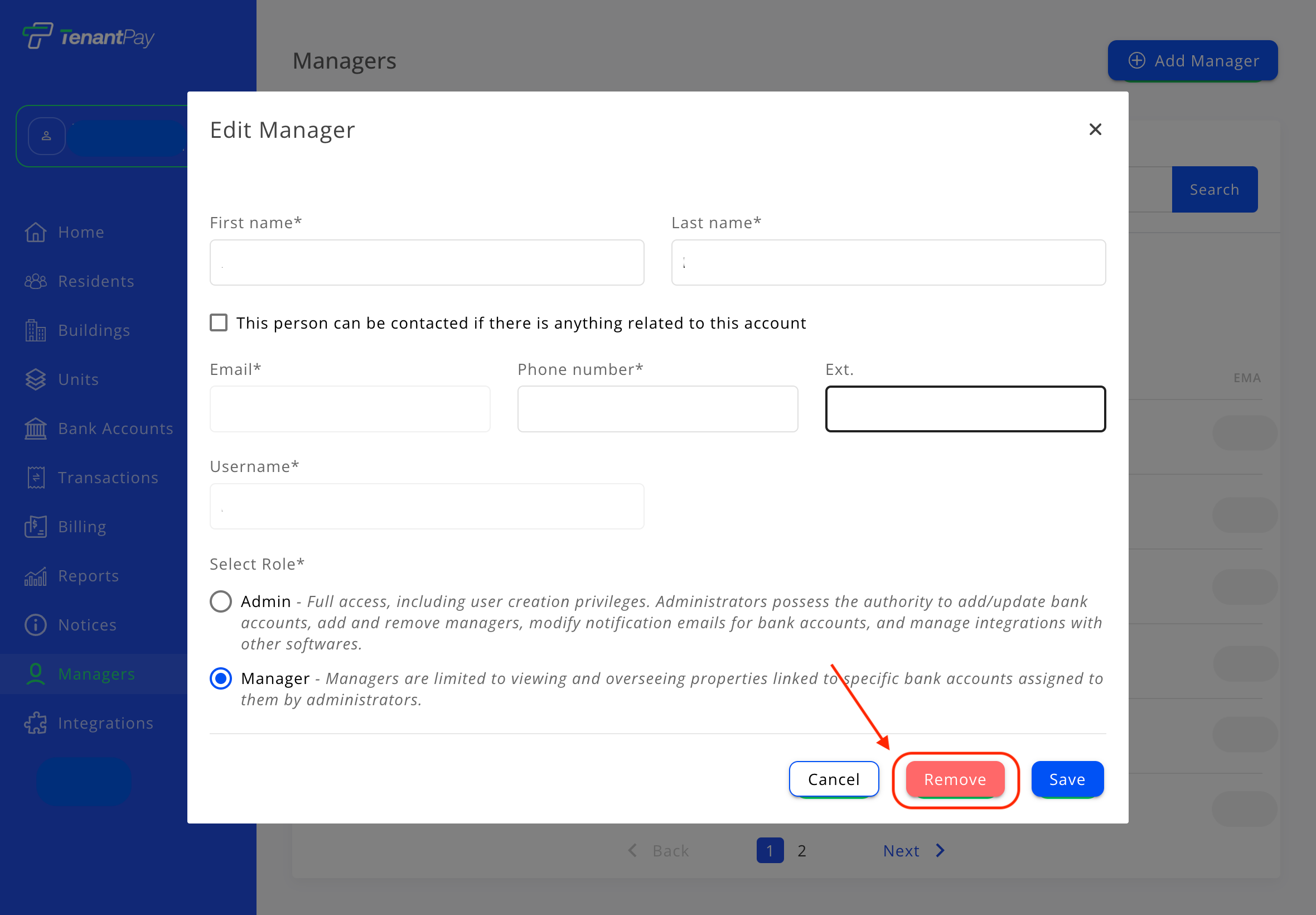Select the Units stacked layers icon

(36, 379)
